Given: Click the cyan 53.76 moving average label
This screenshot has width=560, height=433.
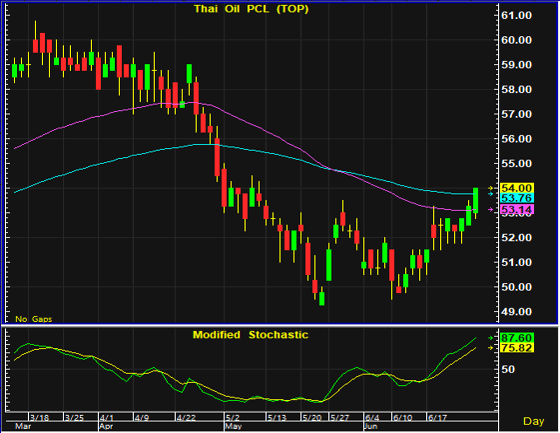Looking at the screenshot, I should pos(516,198).
